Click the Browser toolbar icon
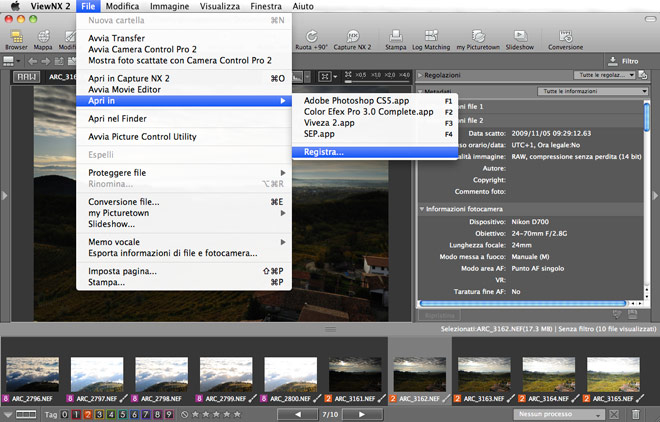The image size is (660, 422). [16, 37]
